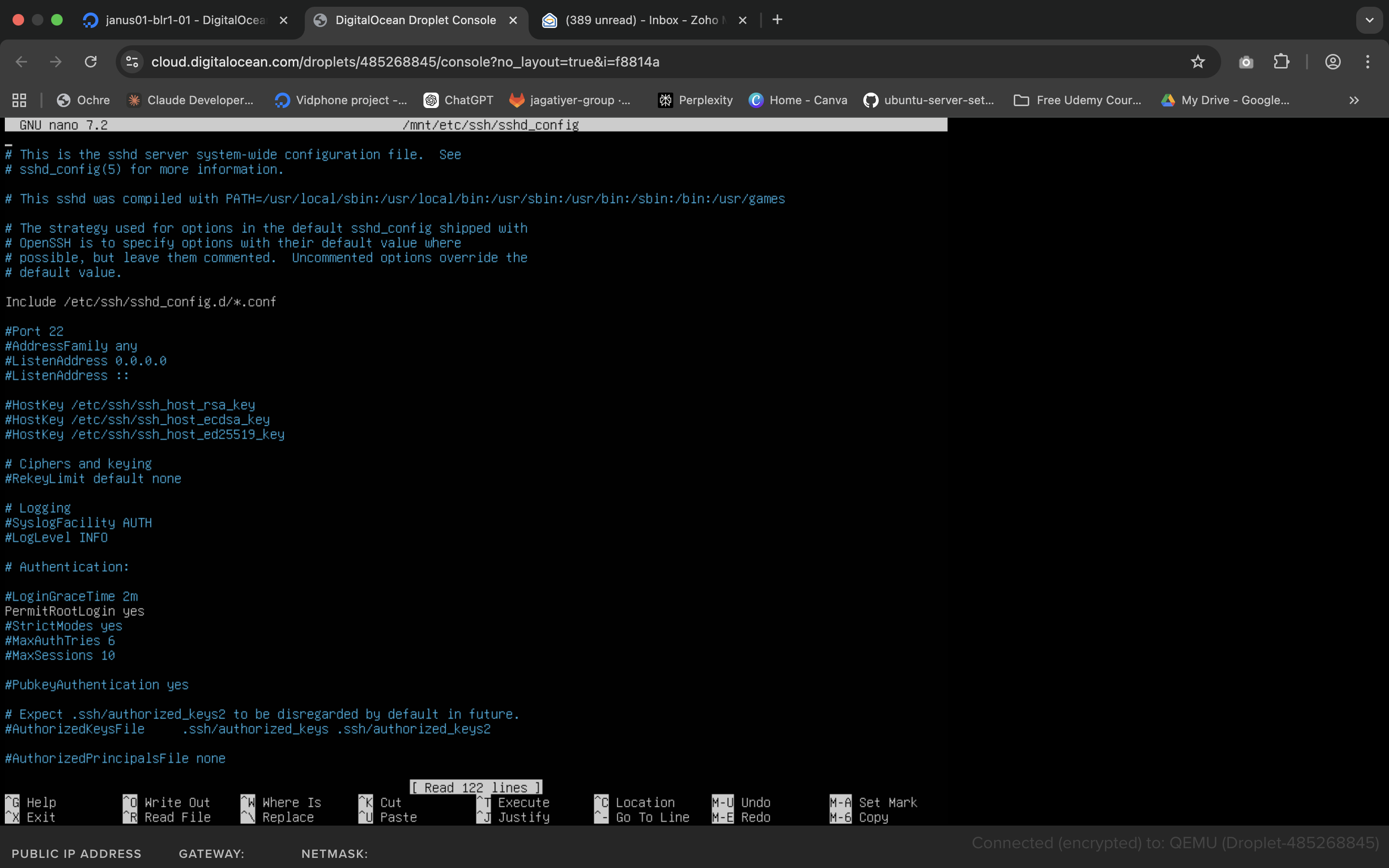Open the apps grid icon in bookmarks bar
1389x868 pixels.
point(19,100)
